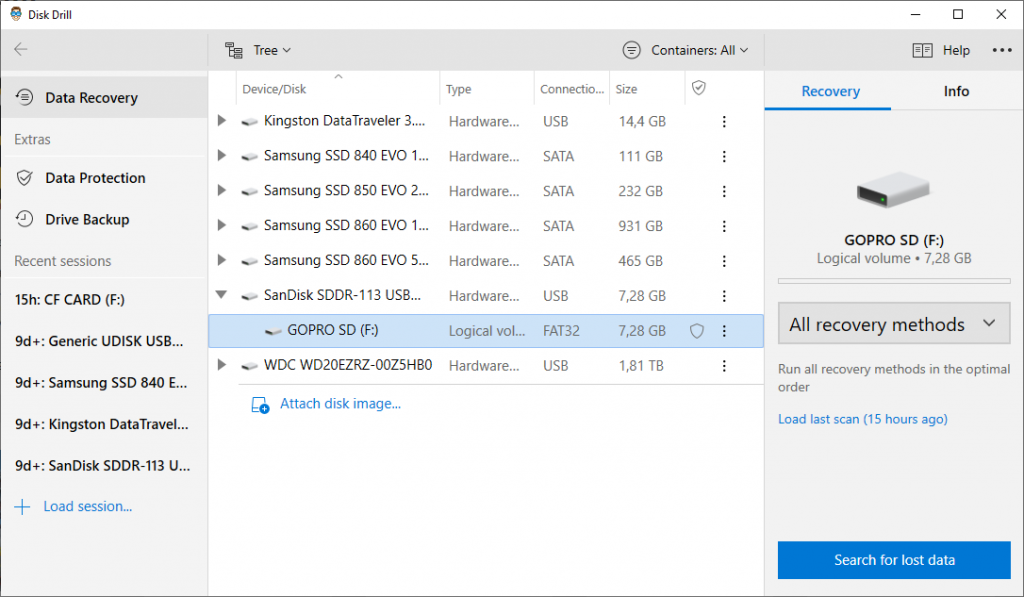Image resolution: width=1024 pixels, height=597 pixels.
Task: Expand the Samsung SSD 860 EVO 931 GB row
Action: point(222,225)
